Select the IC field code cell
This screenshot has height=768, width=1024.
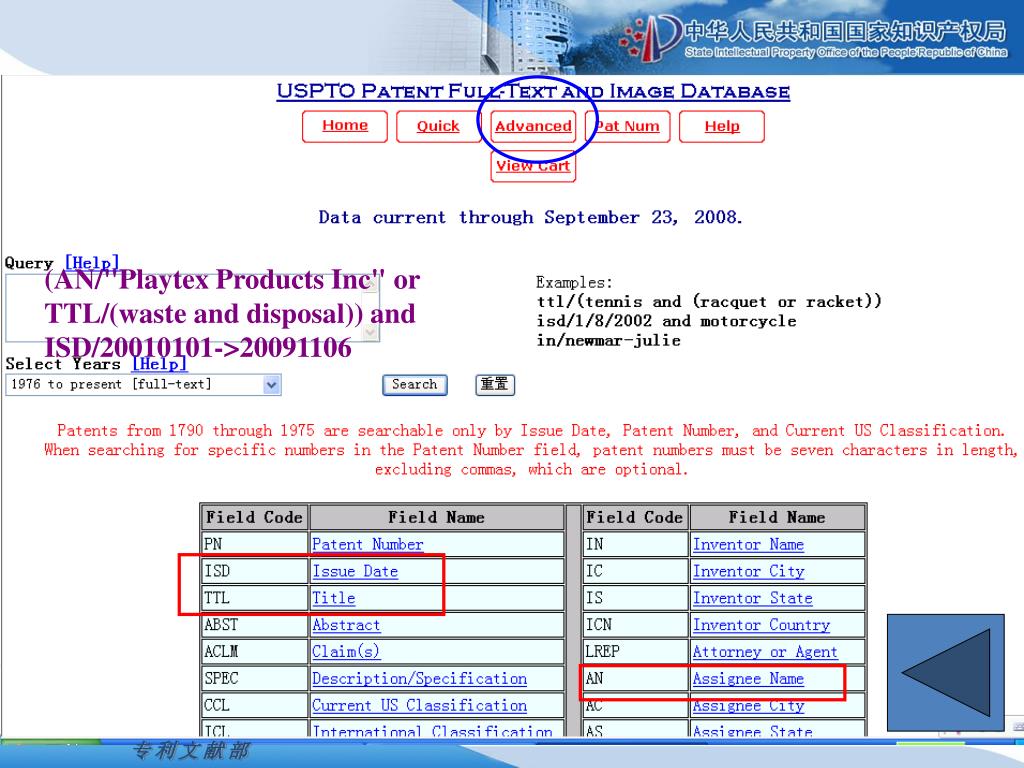(x=635, y=571)
